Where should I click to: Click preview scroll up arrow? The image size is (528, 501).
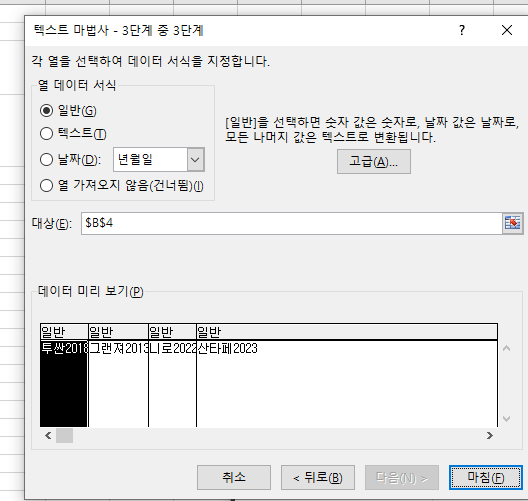[506, 348]
